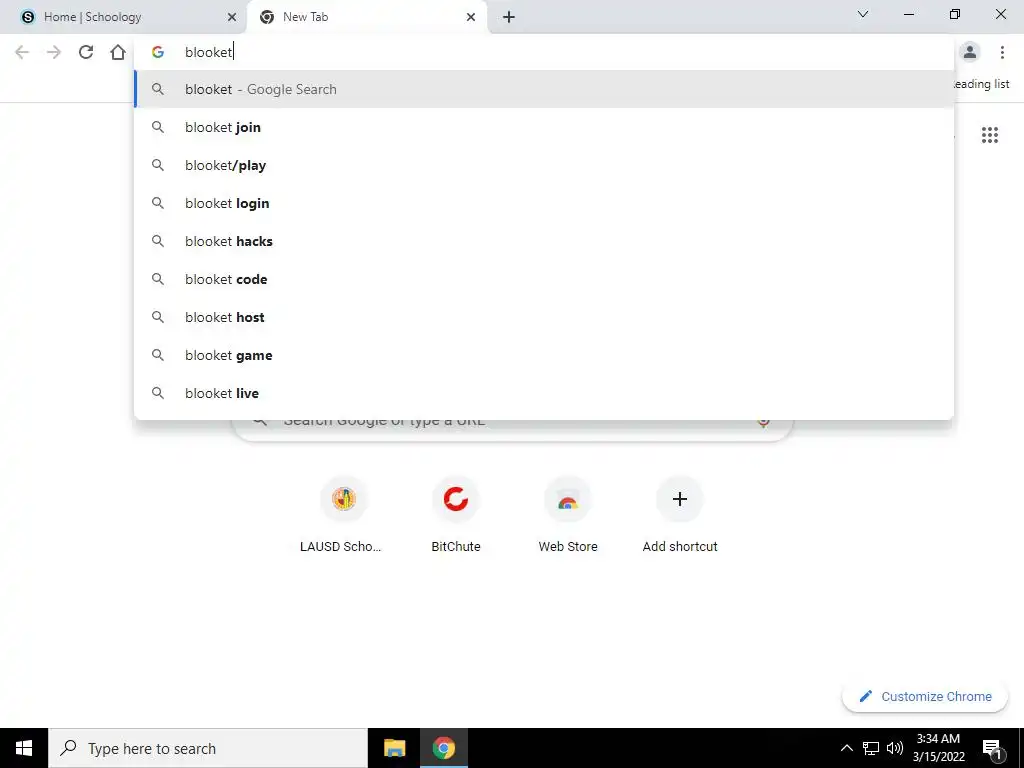Click the Chrome taskbar icon
Viewport: 1024px width, 768px height.
point(443,748)
